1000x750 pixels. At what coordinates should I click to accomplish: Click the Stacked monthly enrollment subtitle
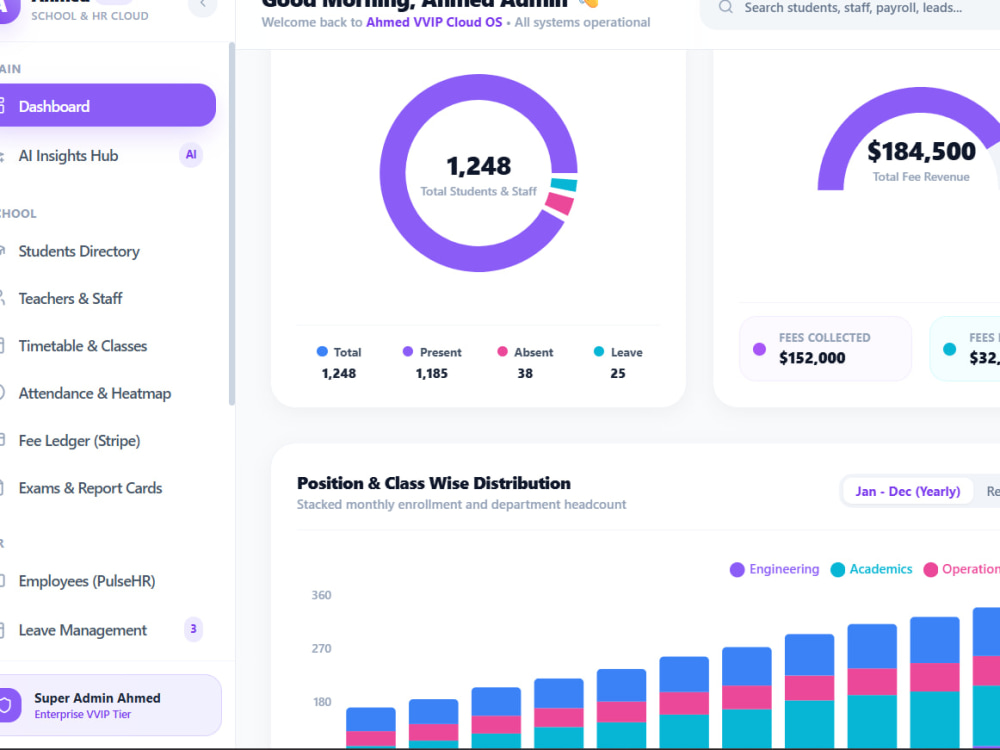click(x=461, y=504)
